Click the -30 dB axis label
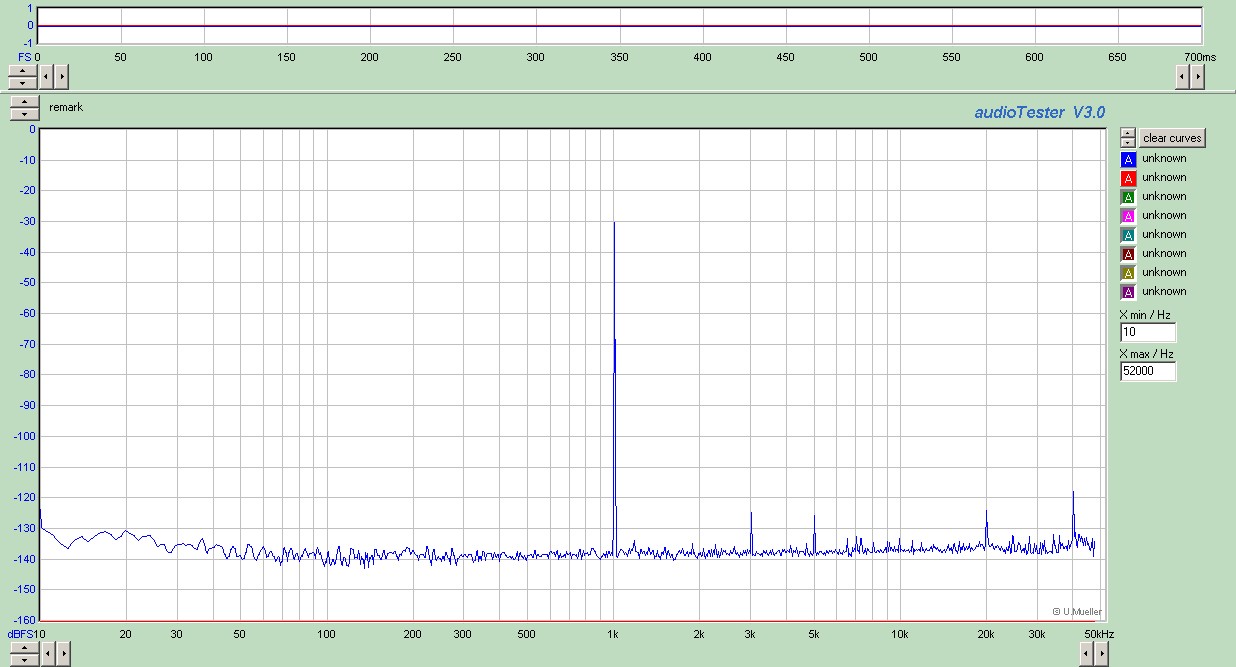The height and width of the screenshot is (667, 1236). 26,221
